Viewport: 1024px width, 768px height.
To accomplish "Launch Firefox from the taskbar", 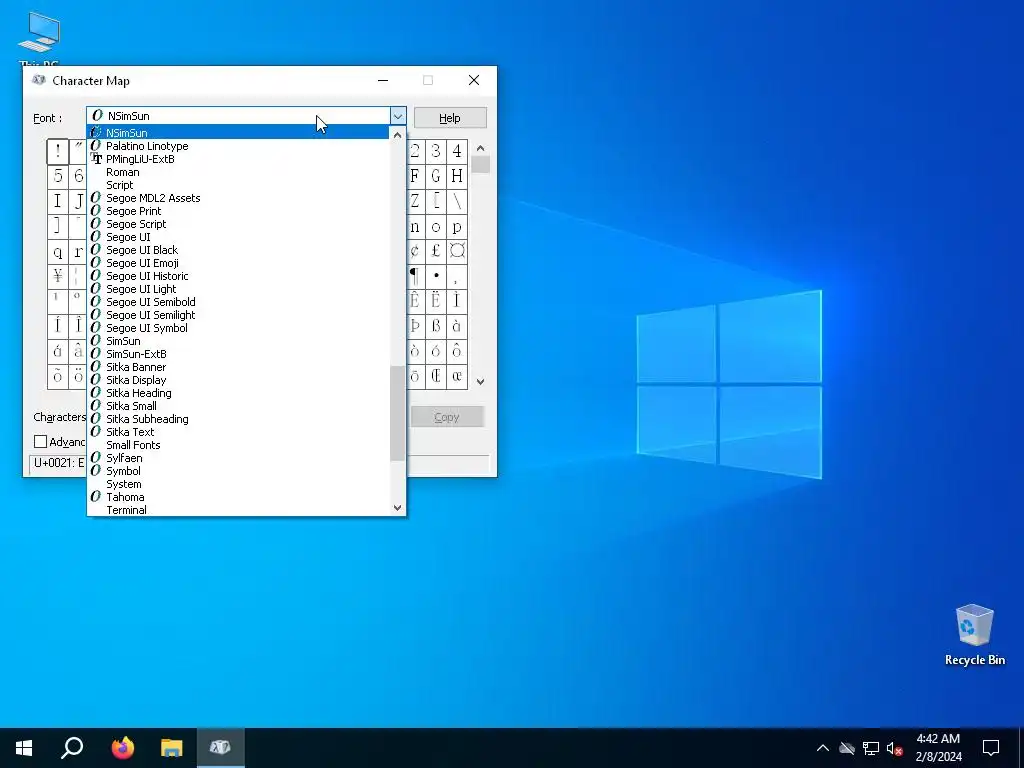I will point(122,748).
